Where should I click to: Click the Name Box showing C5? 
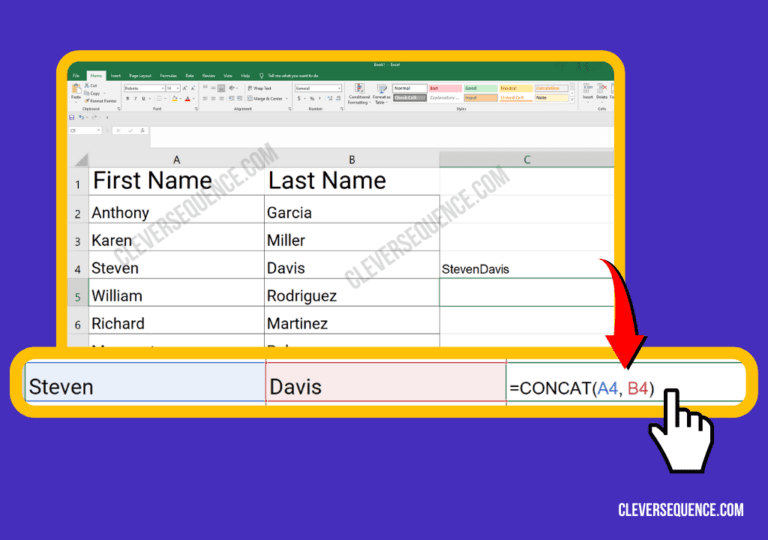coord(85,130)
